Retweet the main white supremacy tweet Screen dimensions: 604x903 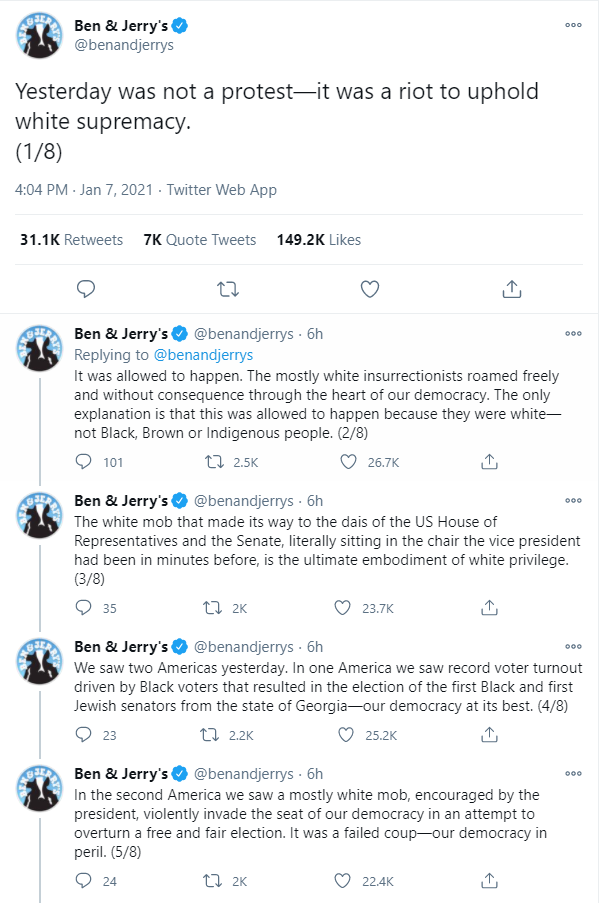click(x=227, y=289)
